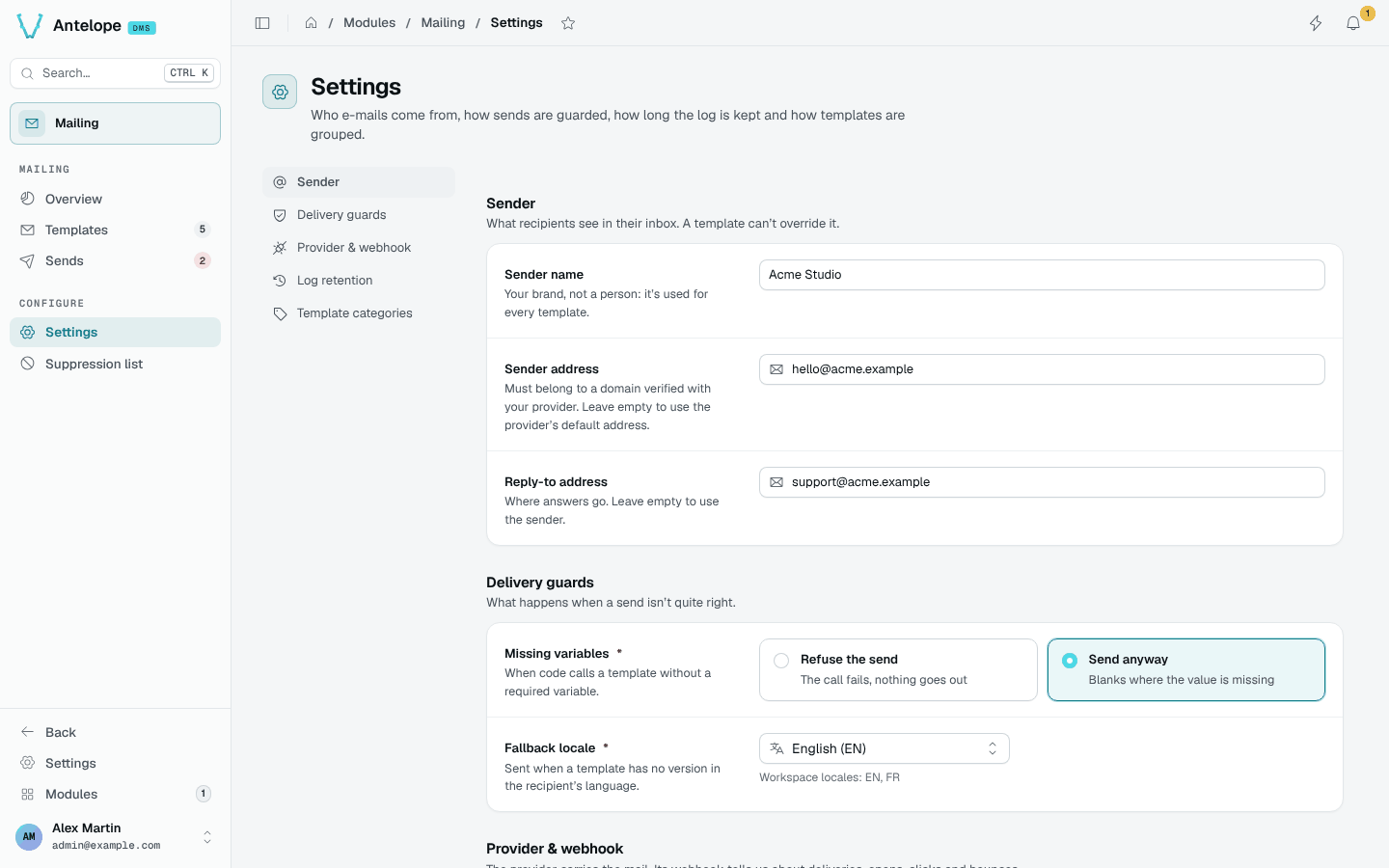
Task: Open the Fallback locale English (EN) dropdown
Action: pyautogui.click(x=885, y=748)
